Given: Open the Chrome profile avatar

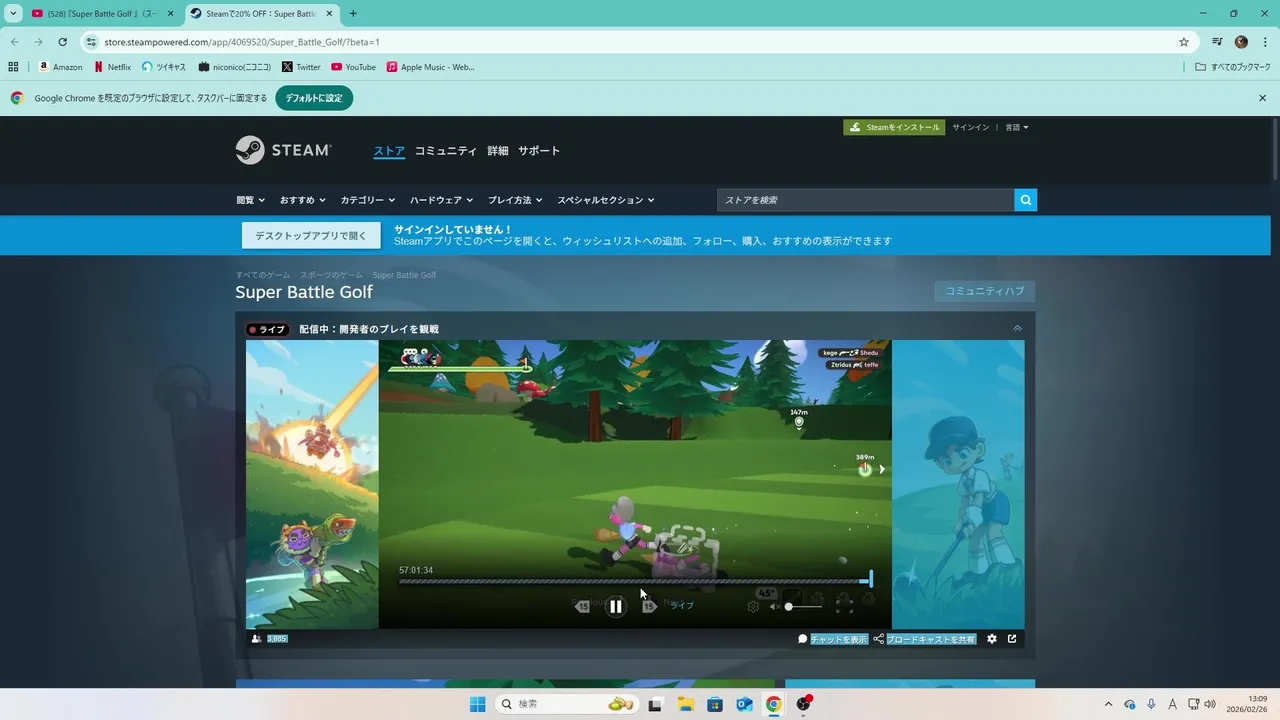Looking at the screenshot, I should point(1241,42).
